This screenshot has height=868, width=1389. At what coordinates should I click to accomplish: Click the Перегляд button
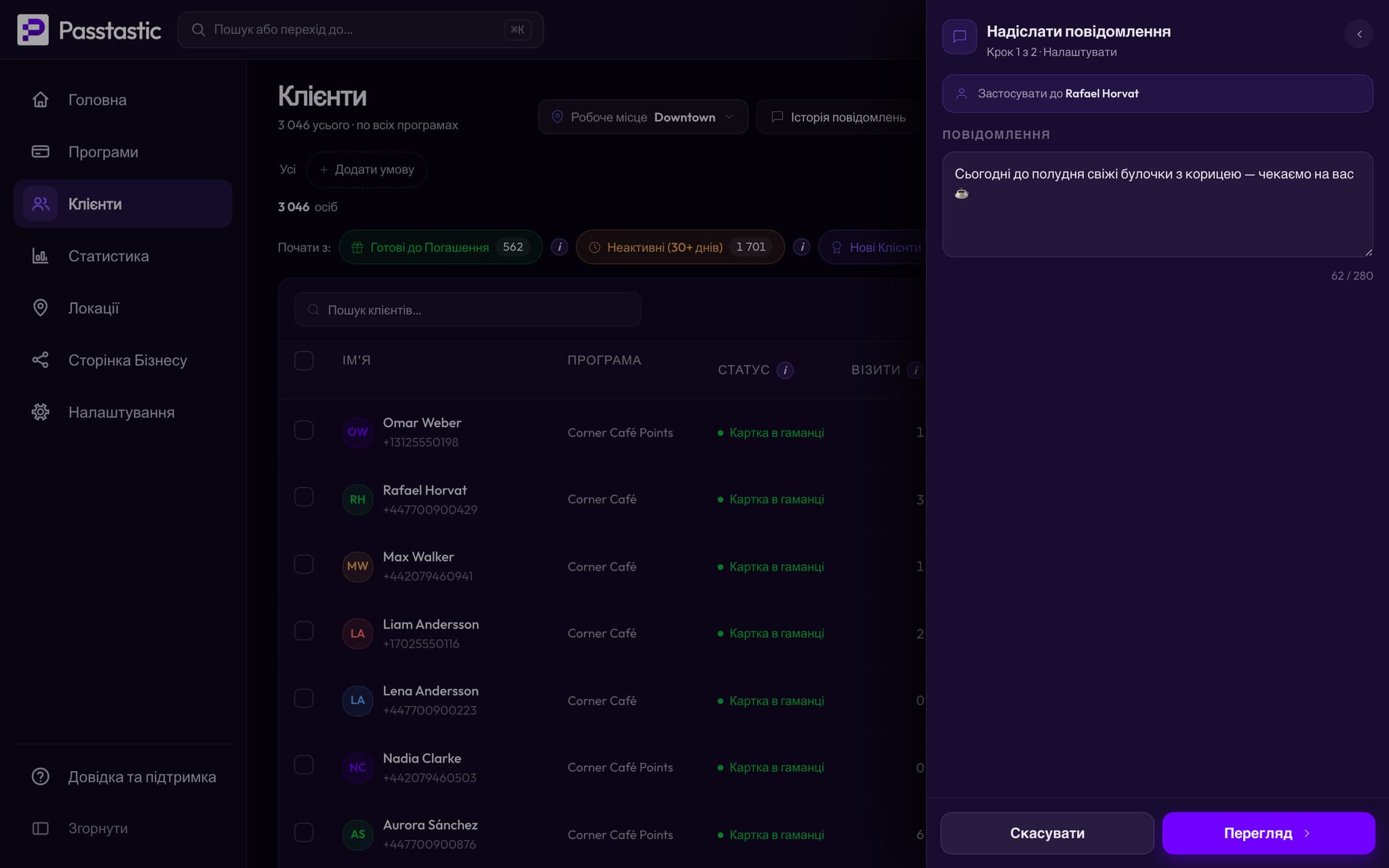pyautogui.click(x=1268, y=833)
